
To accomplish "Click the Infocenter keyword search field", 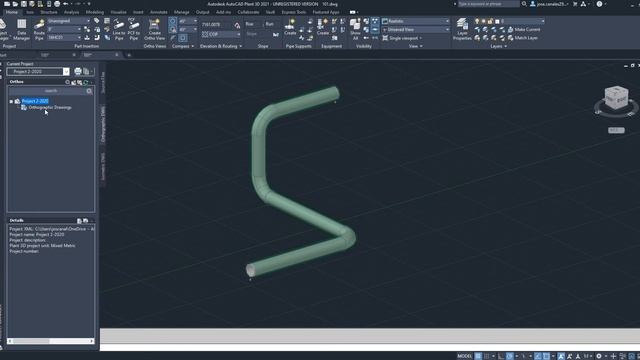I will tap(488, 4).
